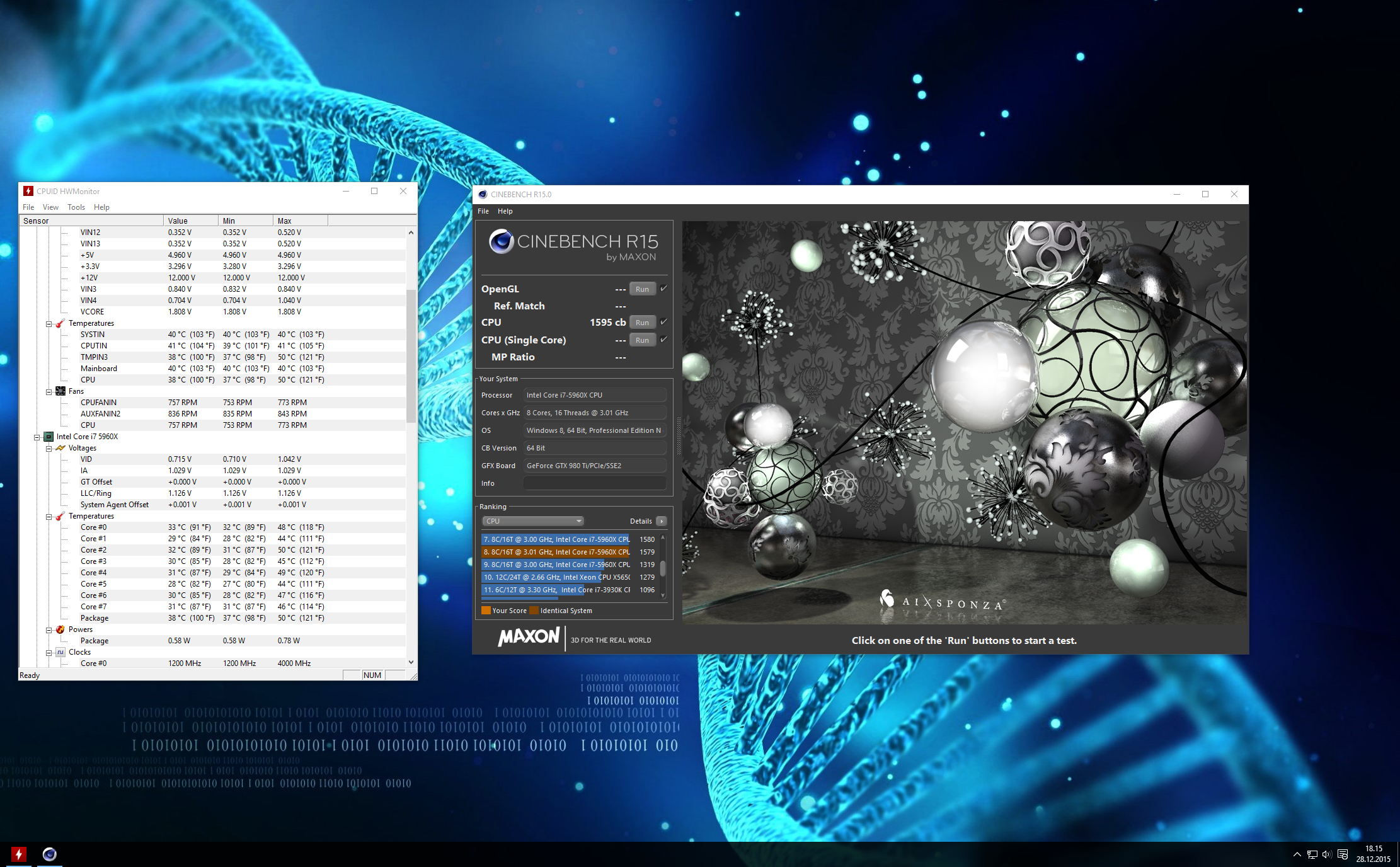Open Cinebench from the taskbar

[x=50, y=854]
